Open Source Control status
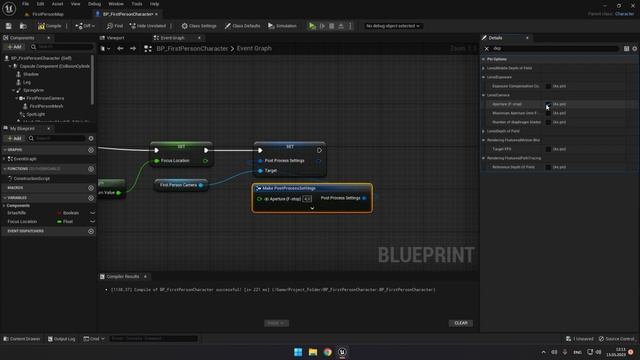 617,339
